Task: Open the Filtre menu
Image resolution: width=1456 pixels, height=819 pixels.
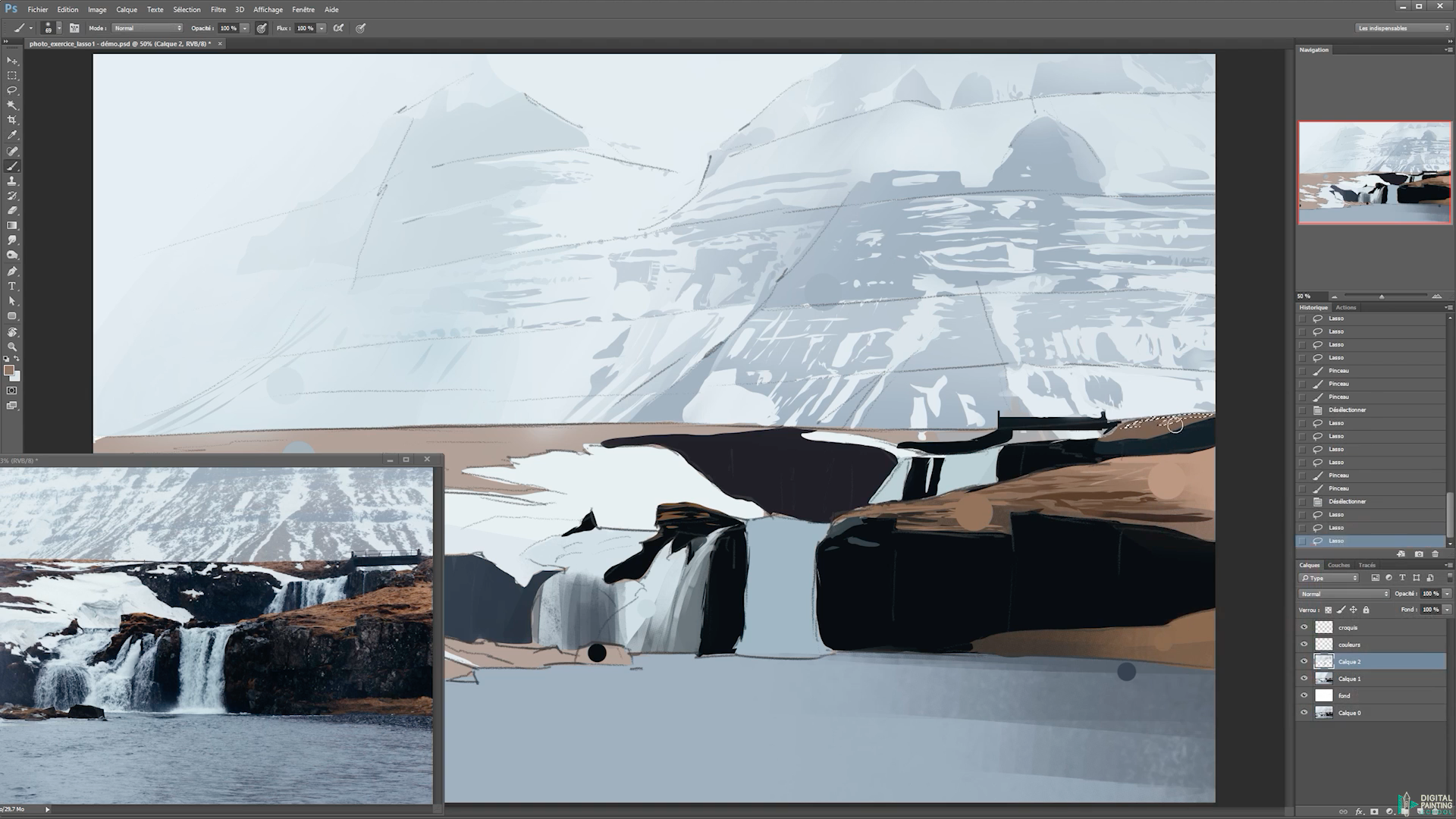Action: [x=218, y=10]
